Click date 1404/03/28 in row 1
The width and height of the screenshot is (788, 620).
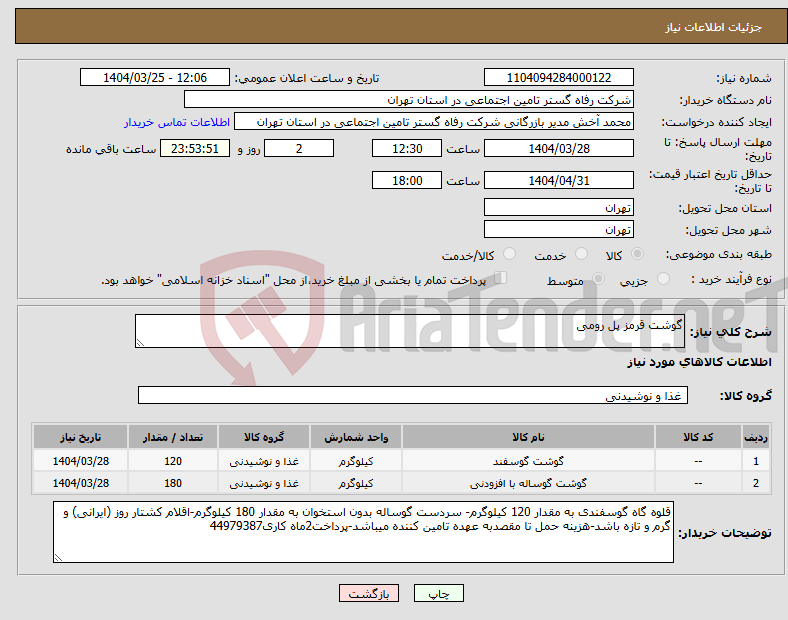point(80,461)
